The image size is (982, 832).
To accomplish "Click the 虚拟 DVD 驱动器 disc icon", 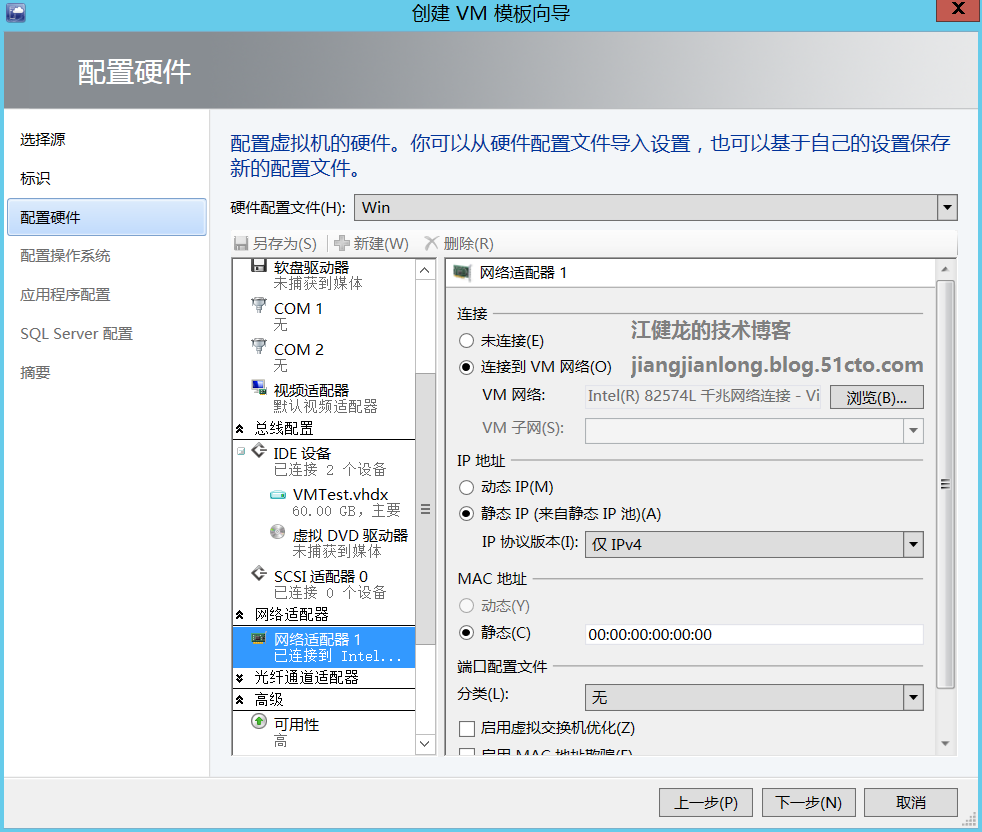I will (x=277, y=532).
